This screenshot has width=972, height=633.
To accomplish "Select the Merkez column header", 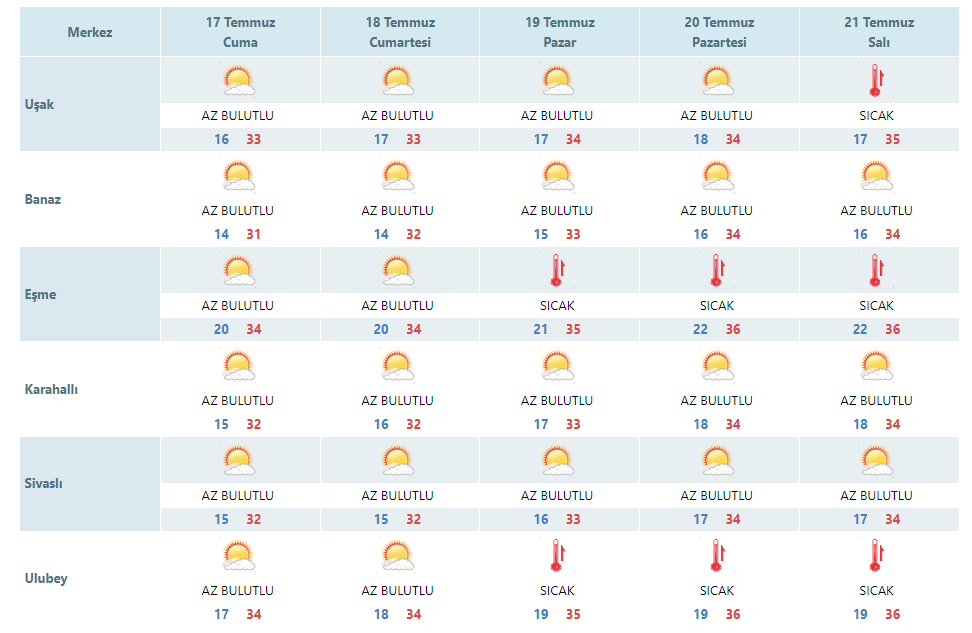I will (x=90, y=32).
